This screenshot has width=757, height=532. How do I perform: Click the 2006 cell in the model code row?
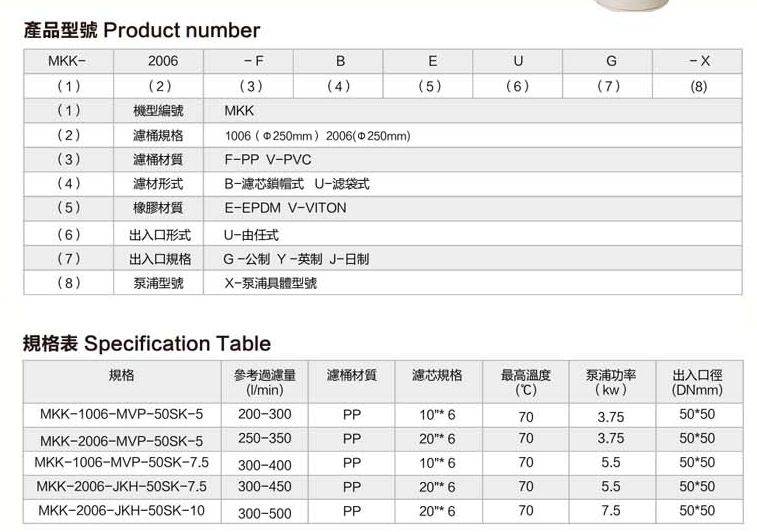160,61
